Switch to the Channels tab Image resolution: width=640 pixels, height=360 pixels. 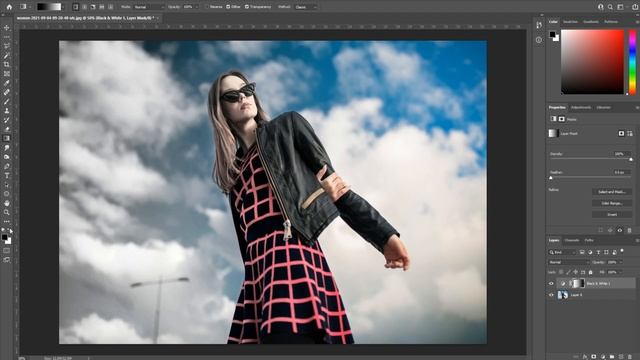(571, 240)
